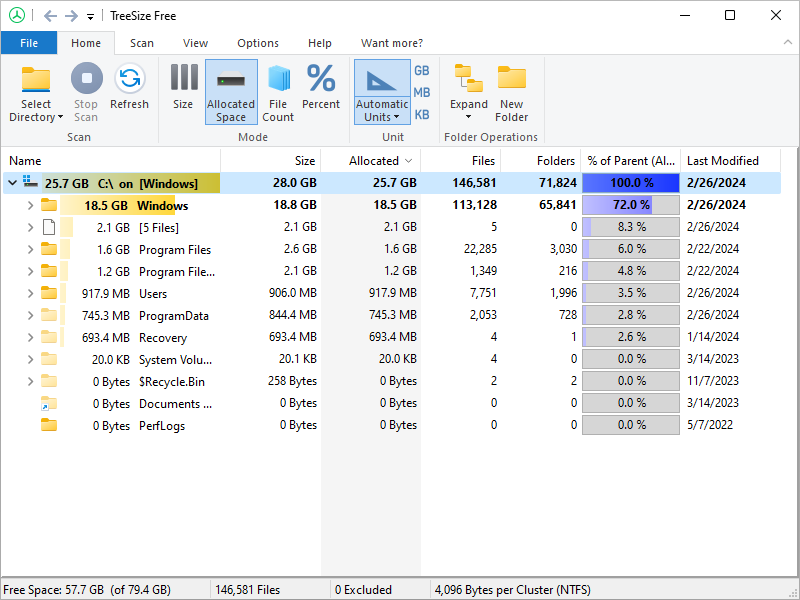This screenshot has width=800, height=600.
Task: Click the Refresh scan icon
Action: coord(129,80)
